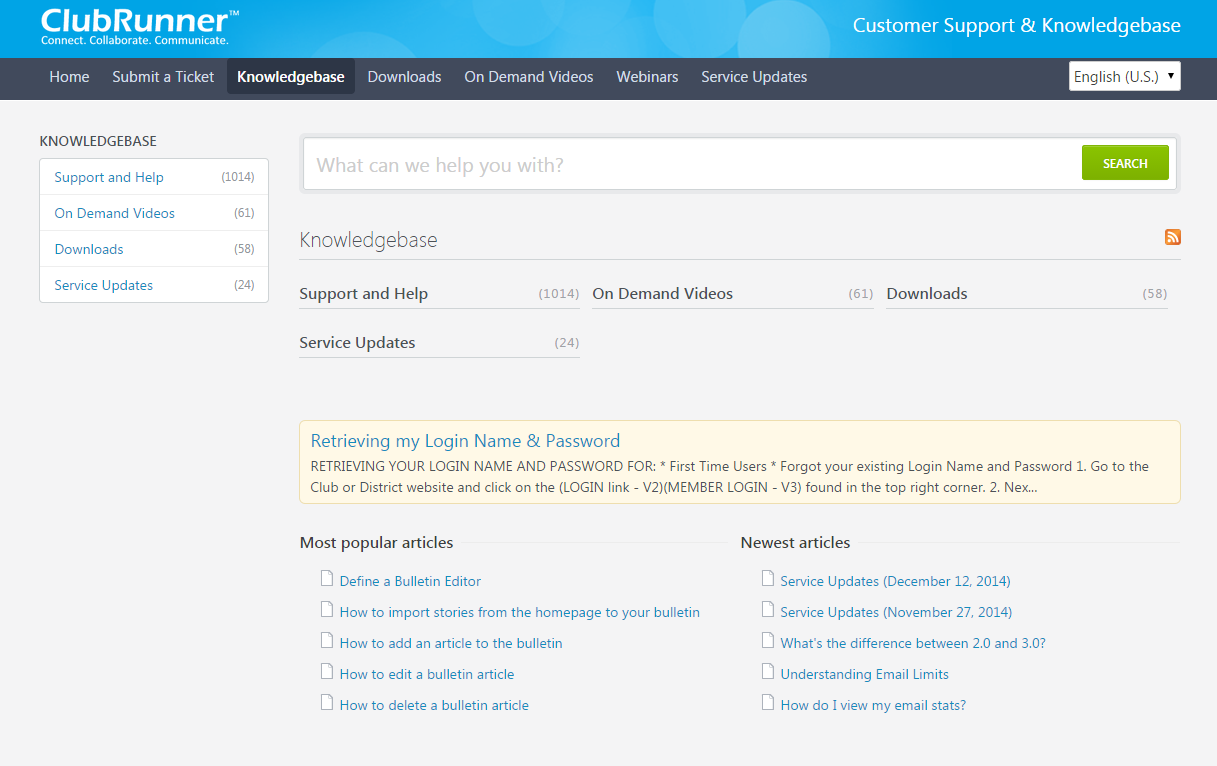Click the document icon beside Define a Bulletin Editor
The image size is (1217, 766).
tap(327, 578)
